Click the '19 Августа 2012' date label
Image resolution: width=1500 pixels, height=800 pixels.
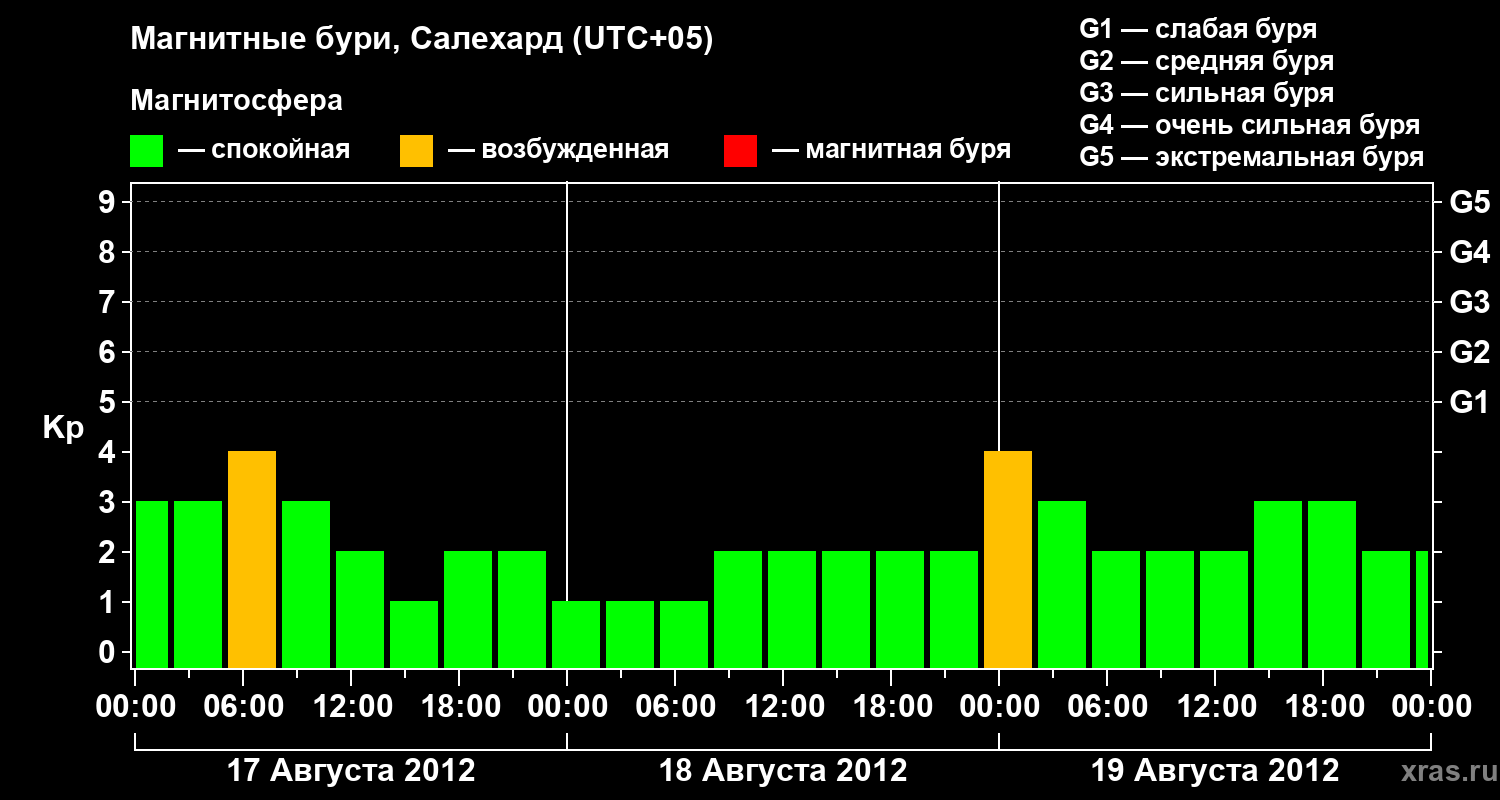pos(1215,771)
